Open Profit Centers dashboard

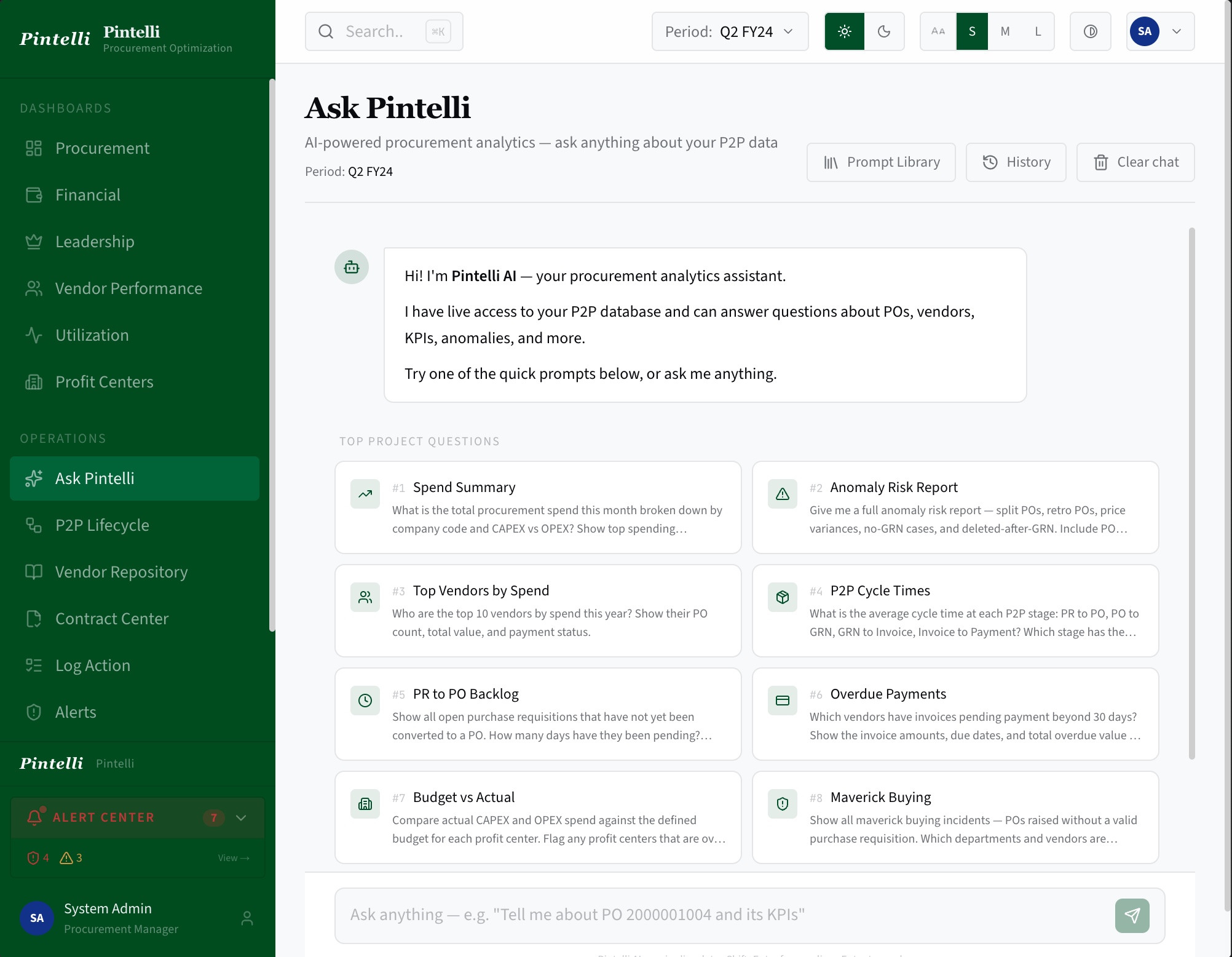(x=135, y=382)
